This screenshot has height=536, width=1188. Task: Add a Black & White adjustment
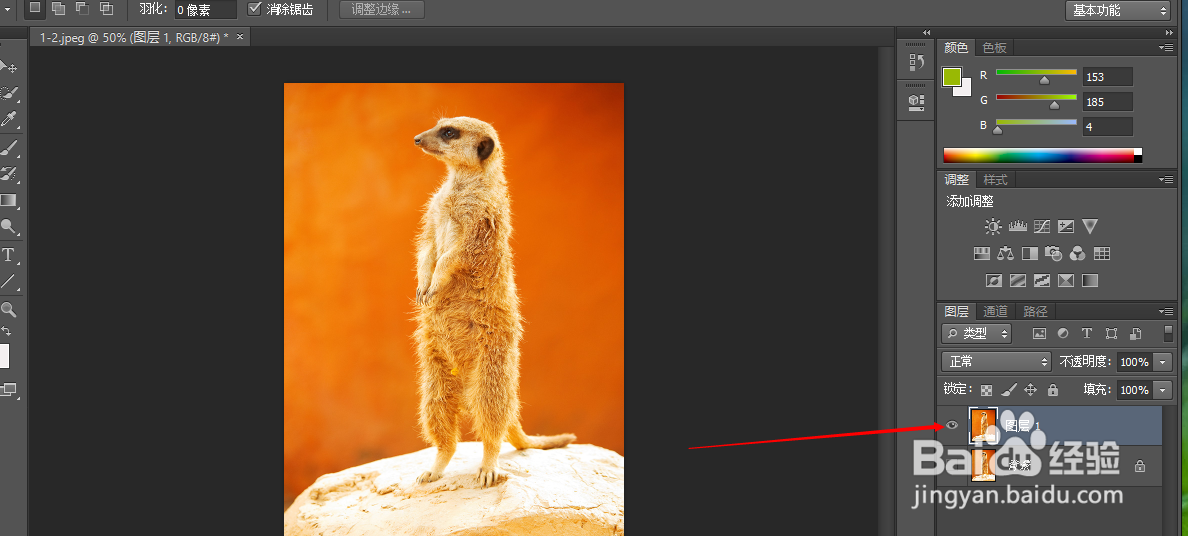tap(1030, 253)
